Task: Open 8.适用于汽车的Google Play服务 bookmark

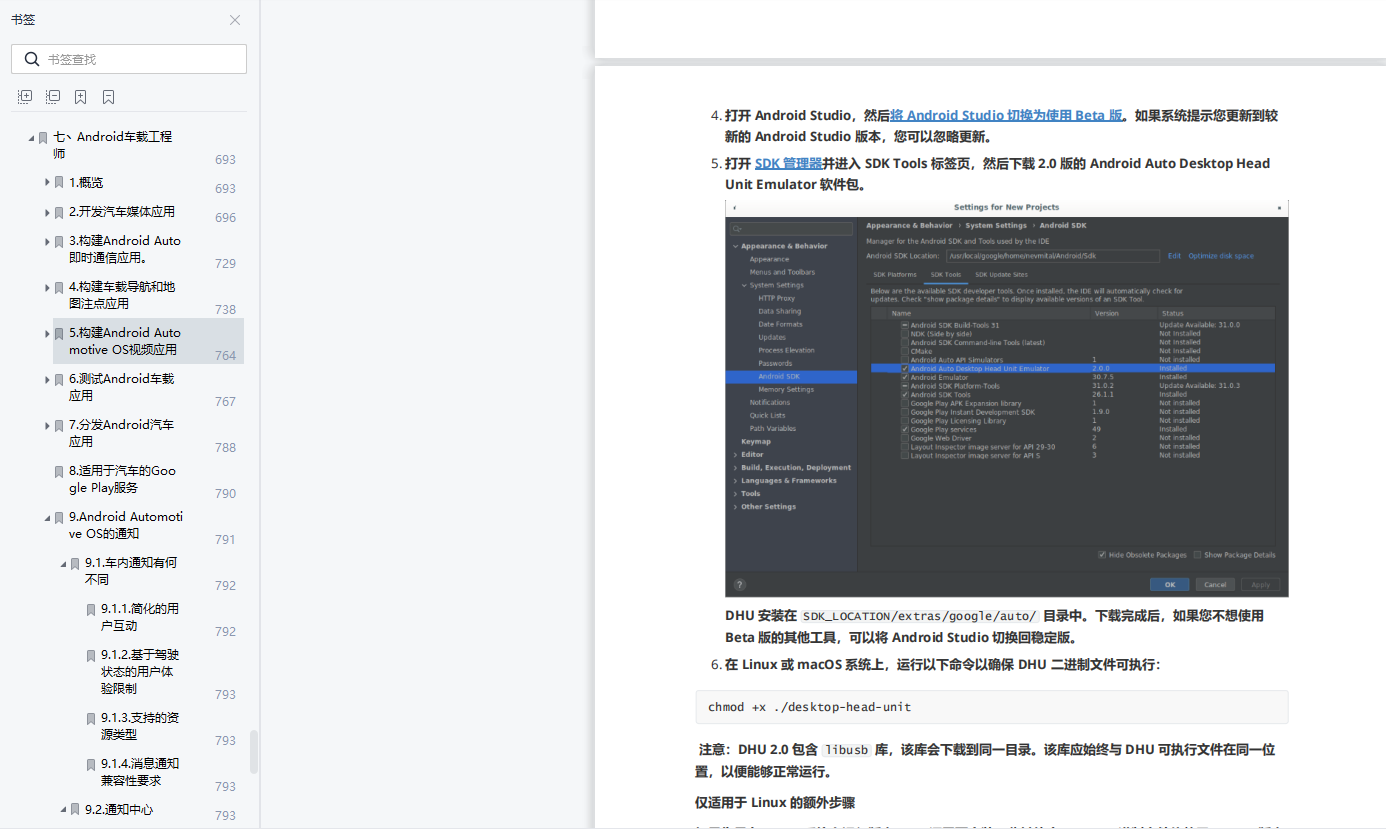Action: pyautogui.click(x=122, y=479)
